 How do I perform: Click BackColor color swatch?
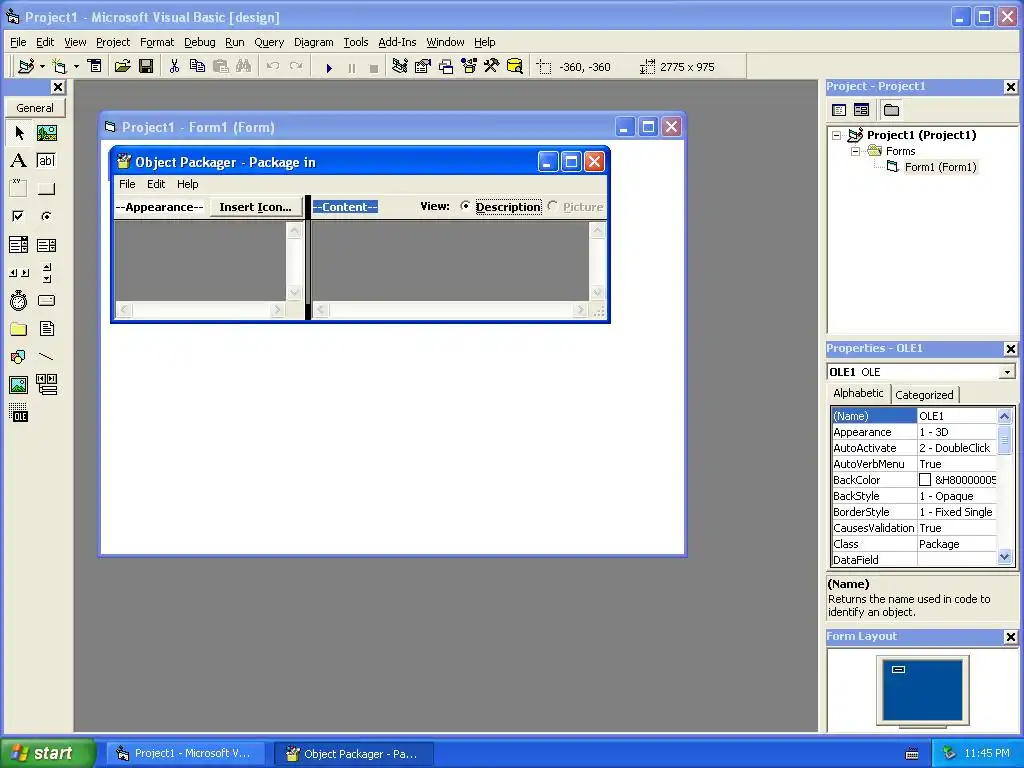[925, 480]
